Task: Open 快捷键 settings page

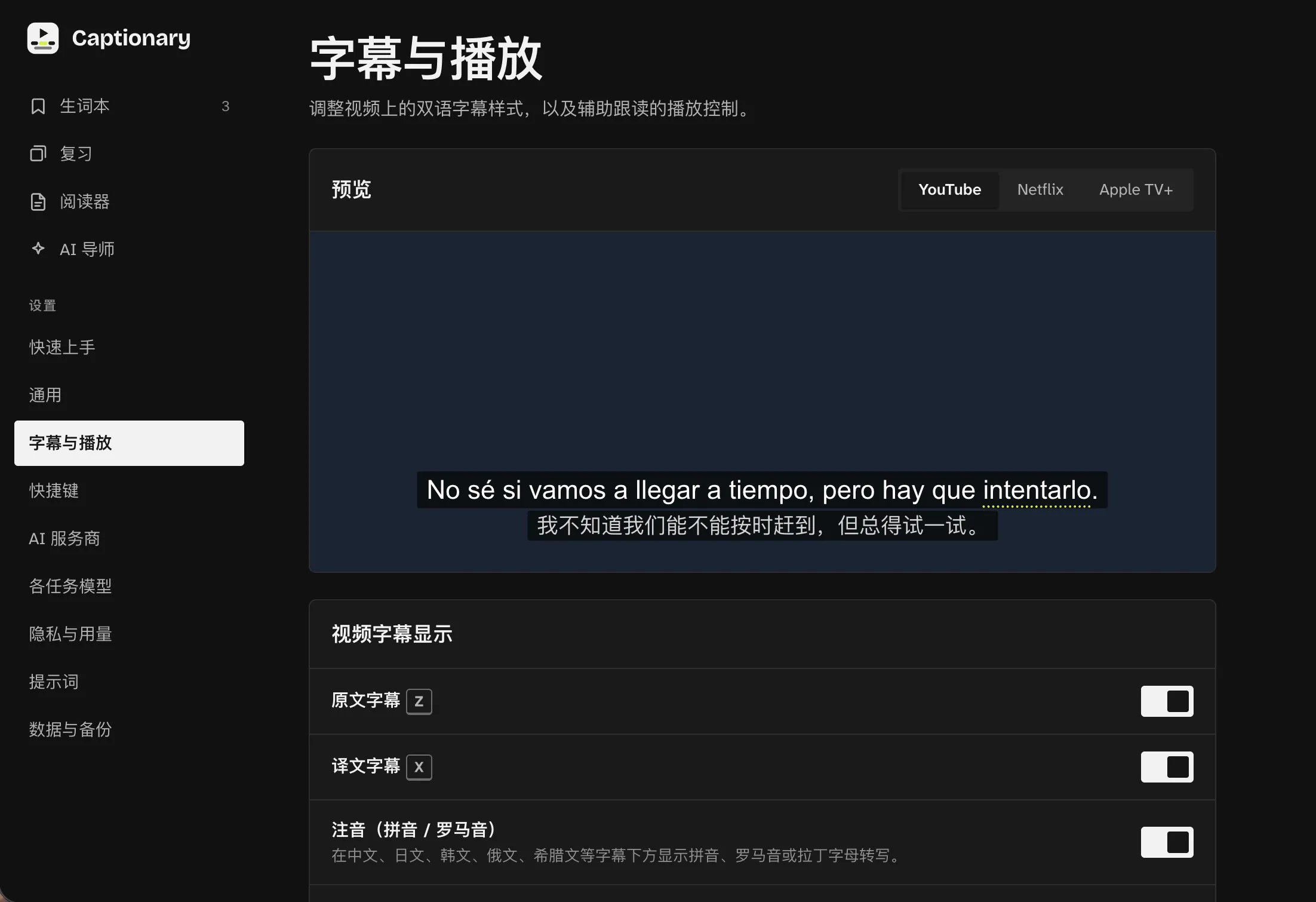Action: point(129,491)
